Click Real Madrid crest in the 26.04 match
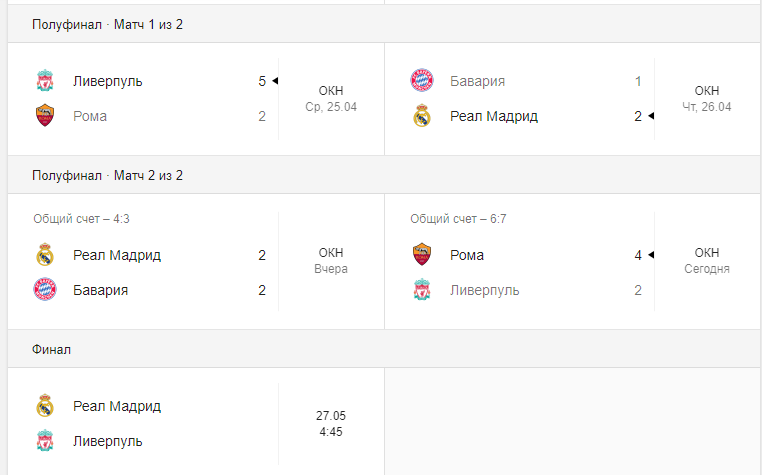The width and height of the screenshot is (762, 475). click(x=421, y=116)
